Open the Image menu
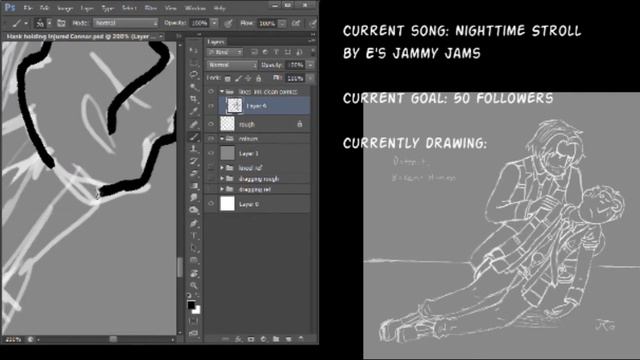 coord(65,8)
